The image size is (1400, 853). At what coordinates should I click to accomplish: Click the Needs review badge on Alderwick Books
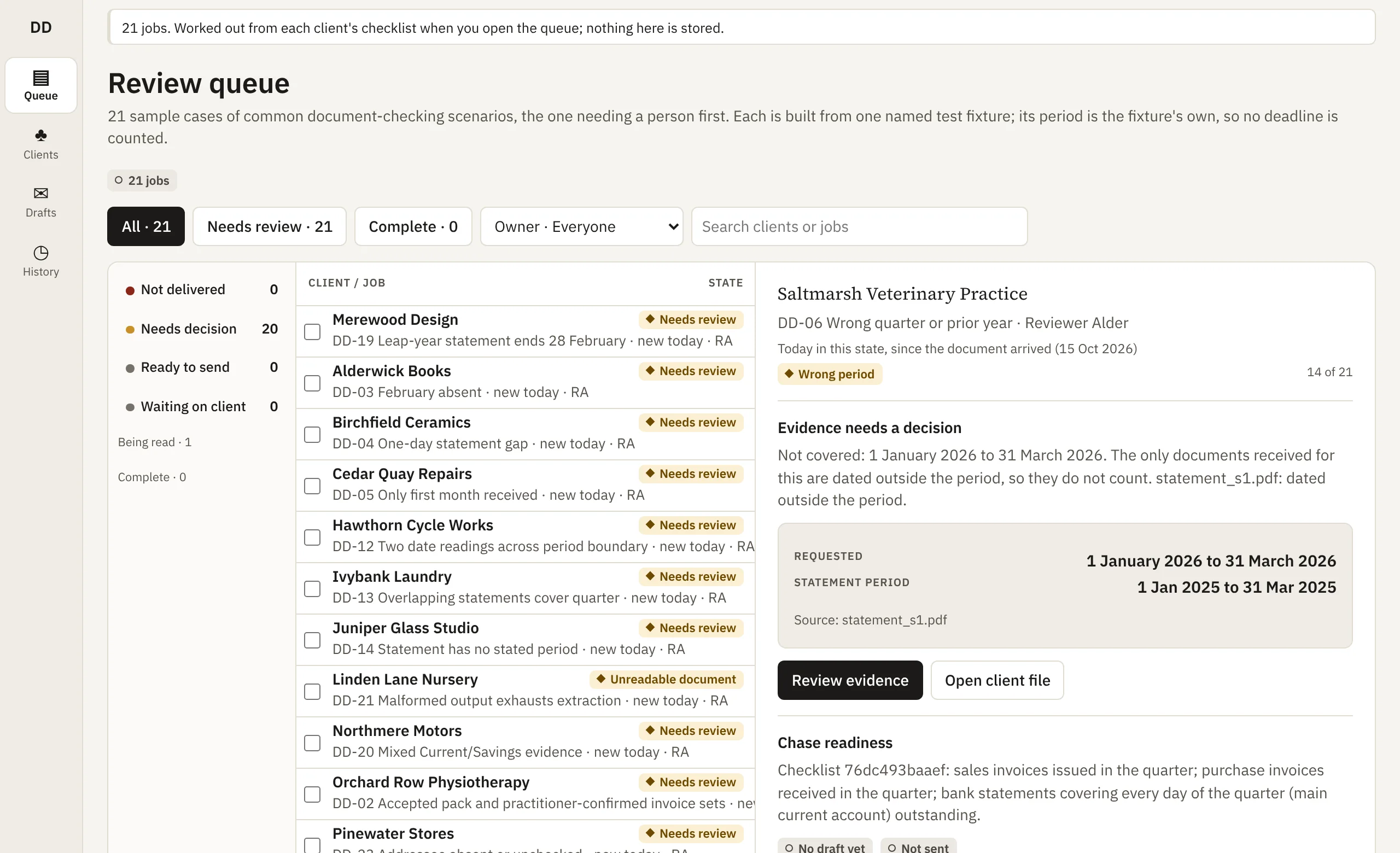(x=691, y=371)
